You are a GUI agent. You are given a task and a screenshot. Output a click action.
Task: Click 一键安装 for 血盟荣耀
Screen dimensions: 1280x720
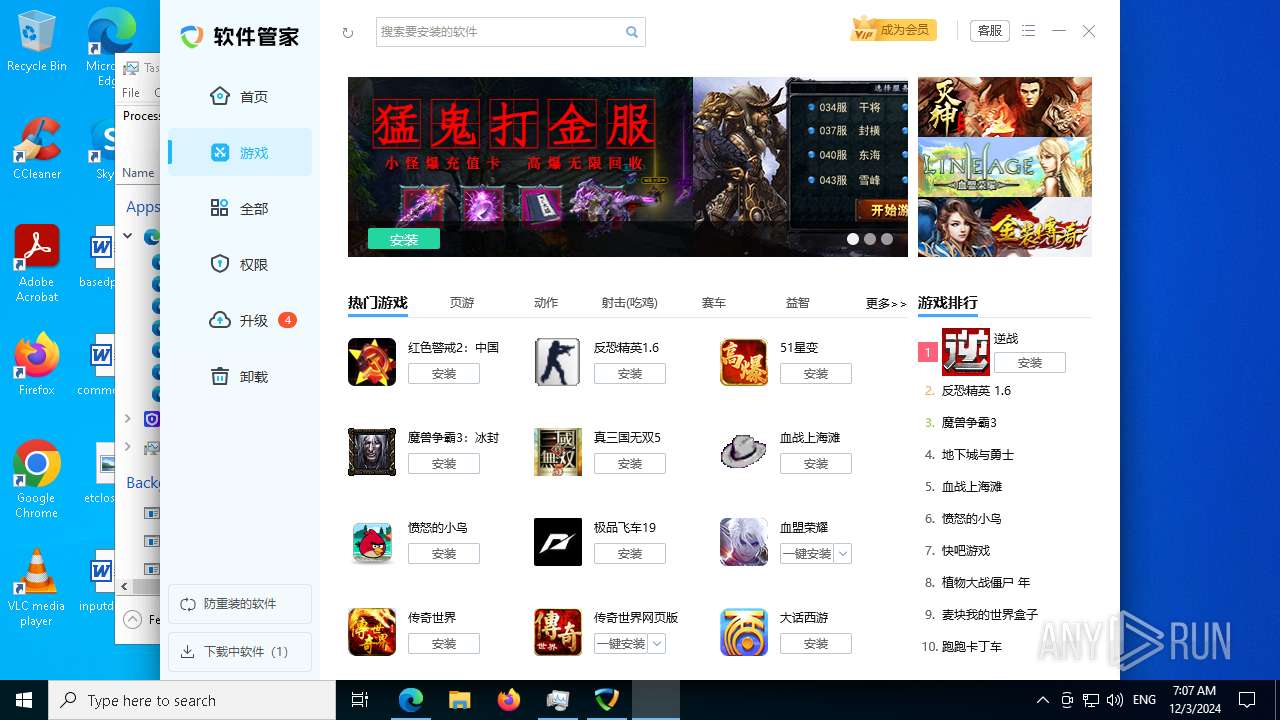point(807,553)
